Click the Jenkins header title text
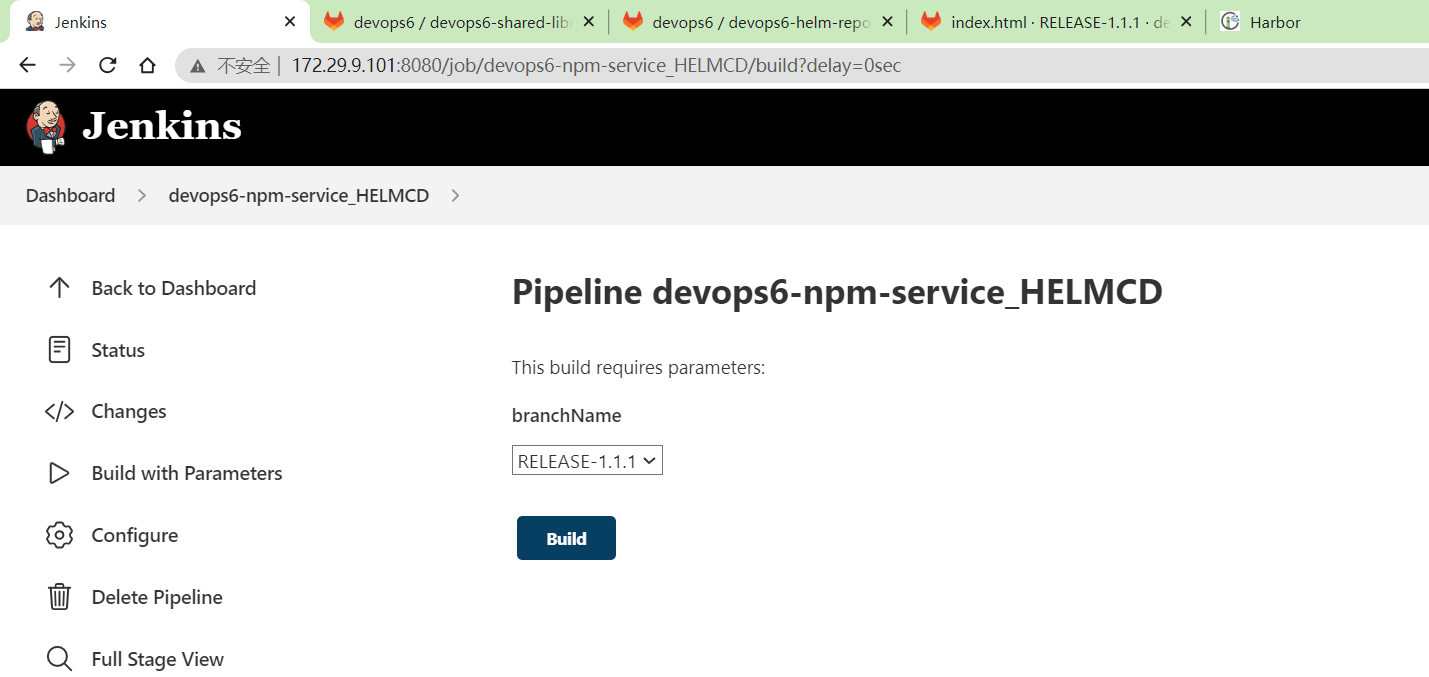1429x677 pixels. click(x=162, y=127)
